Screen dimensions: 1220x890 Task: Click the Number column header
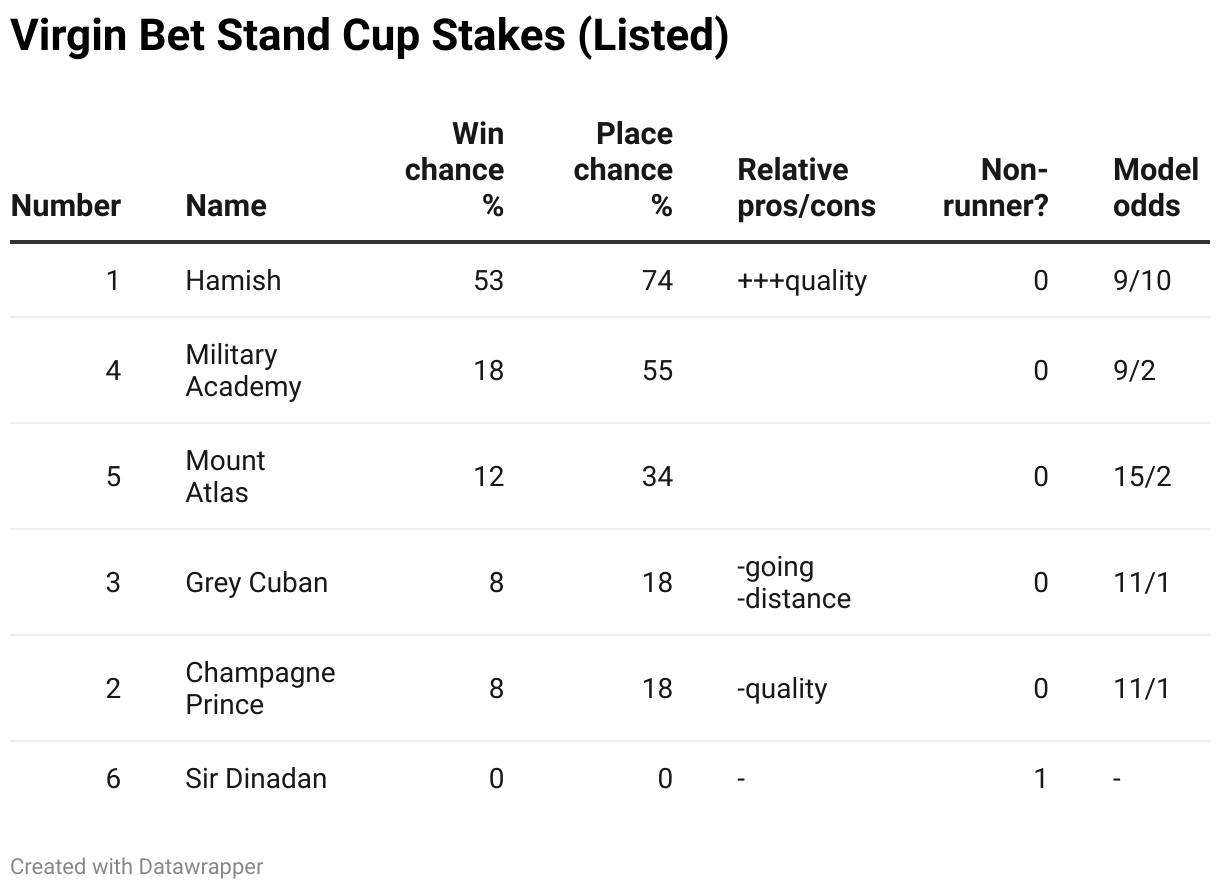point(66,206)
